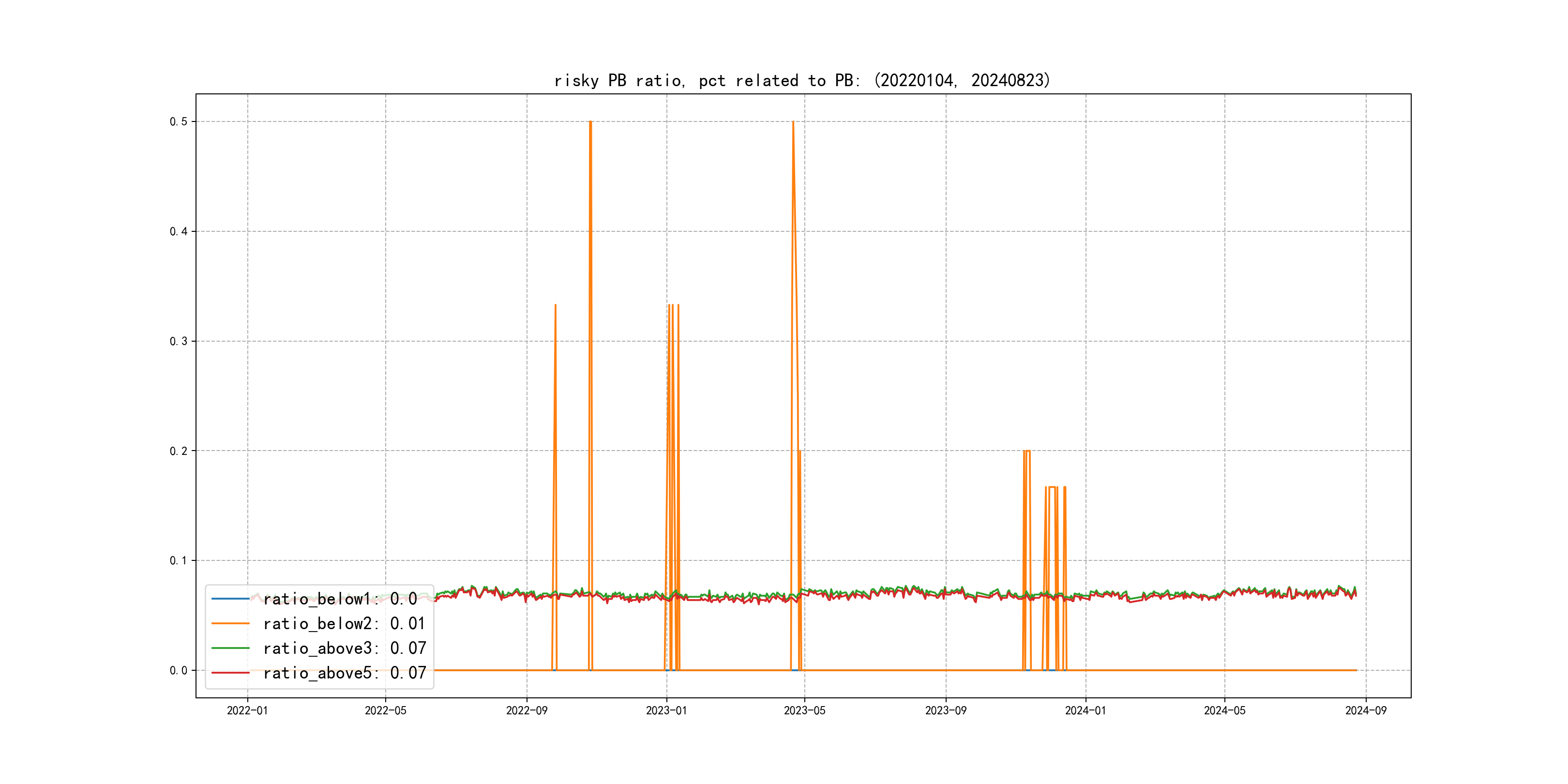This screenshot has height=784, width=1568.
Task: Click the ratio_above3 green legend line
Action: pyautogui.click(x=230, y=648)
